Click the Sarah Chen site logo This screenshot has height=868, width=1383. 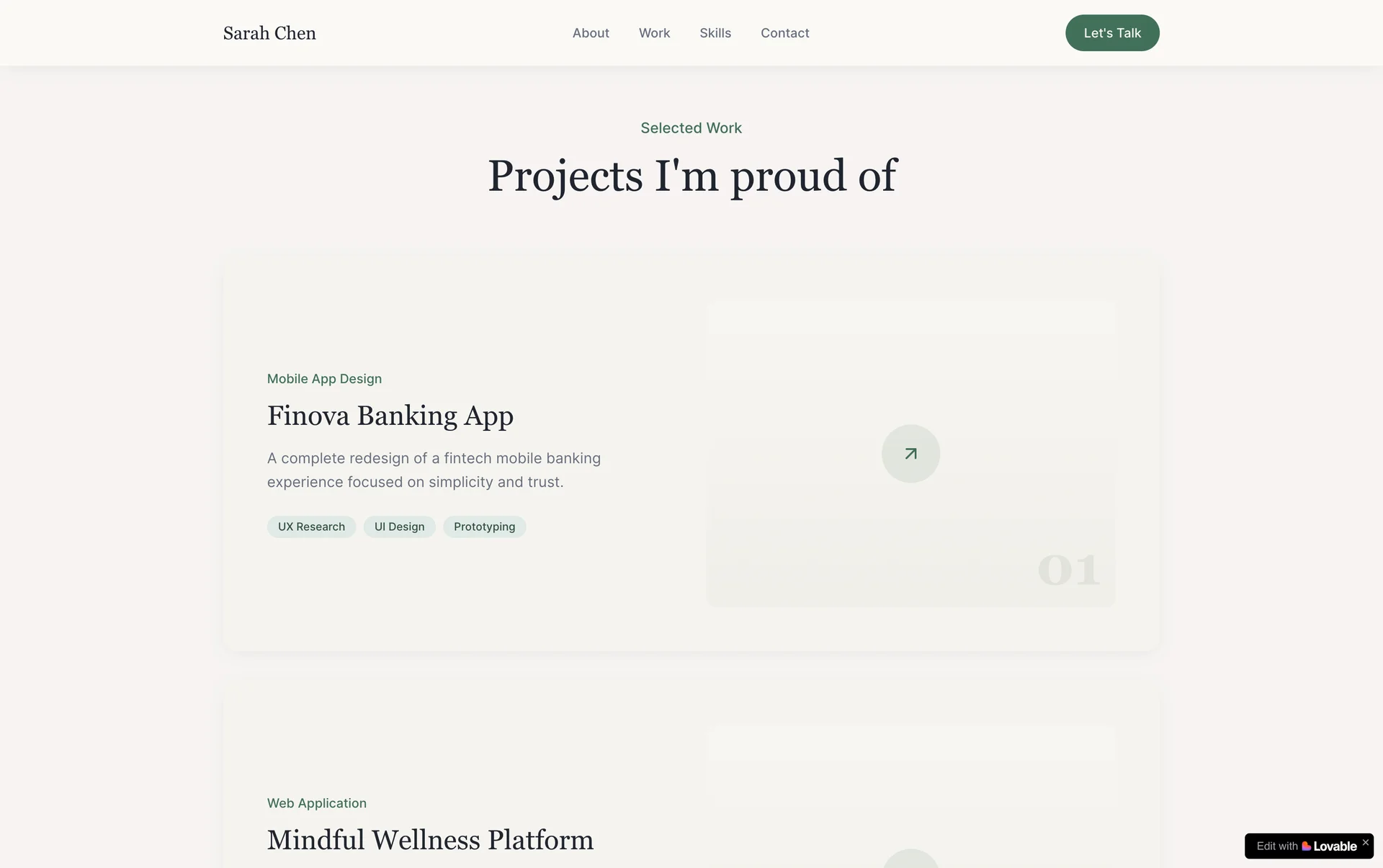point(269,33)
